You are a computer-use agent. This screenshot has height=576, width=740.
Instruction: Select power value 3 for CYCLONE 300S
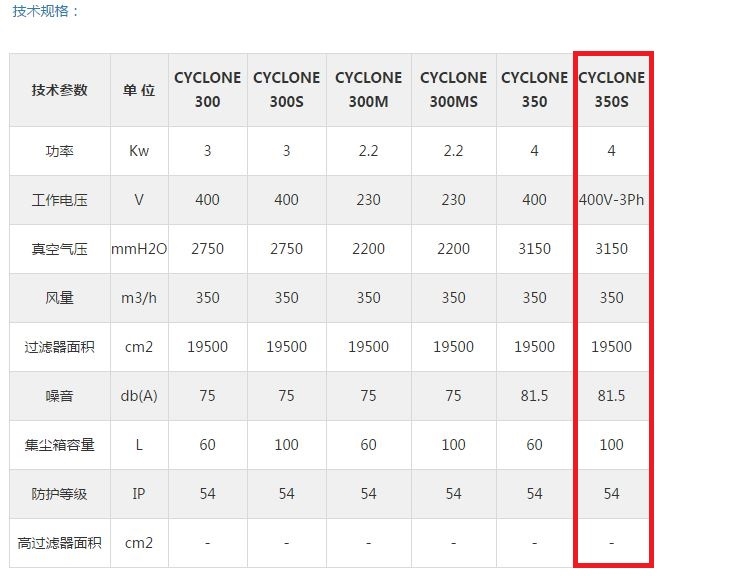tap(286, 151)
